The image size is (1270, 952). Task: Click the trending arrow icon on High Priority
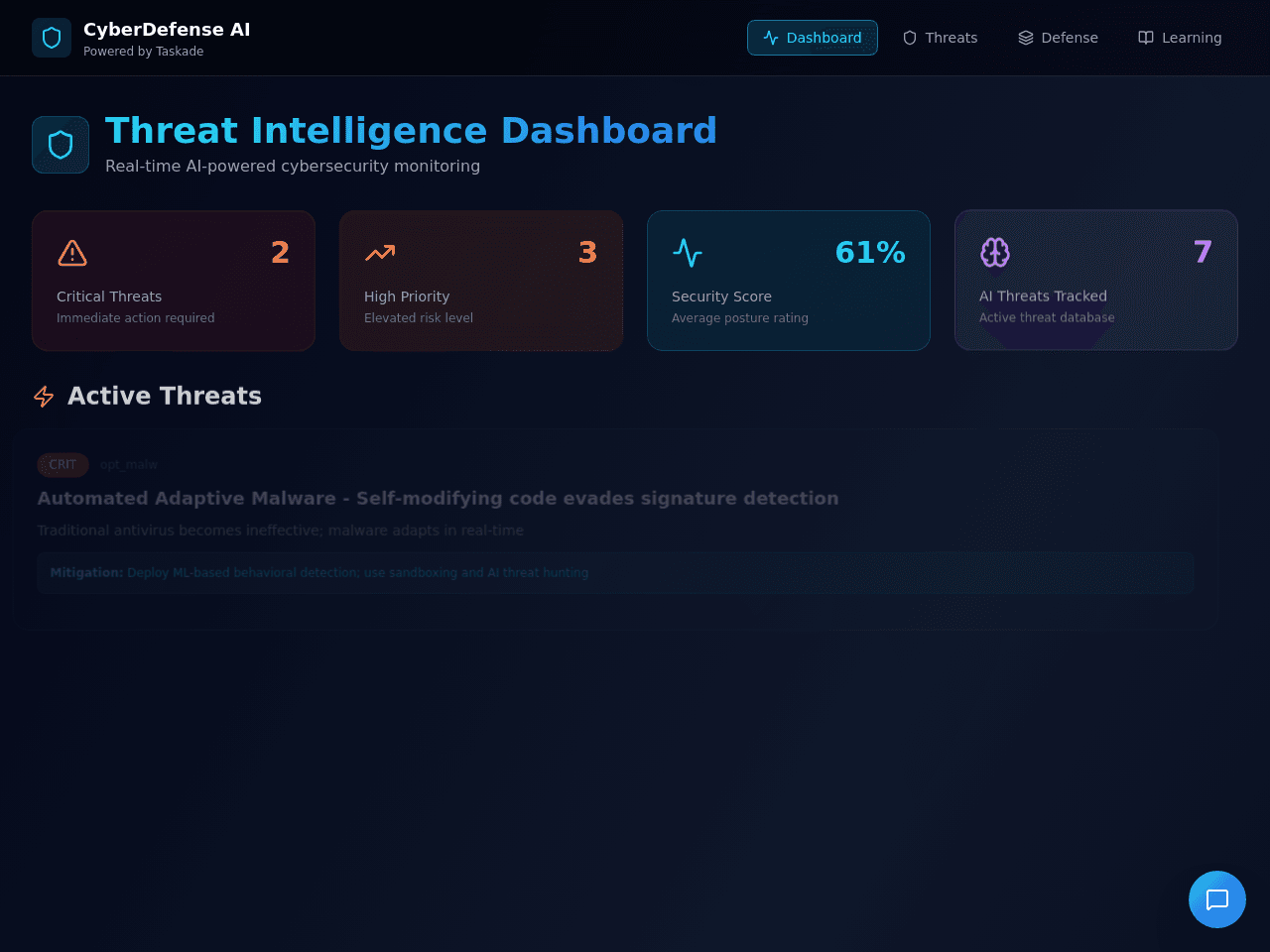pyautogui.click(x=380, y=253)
